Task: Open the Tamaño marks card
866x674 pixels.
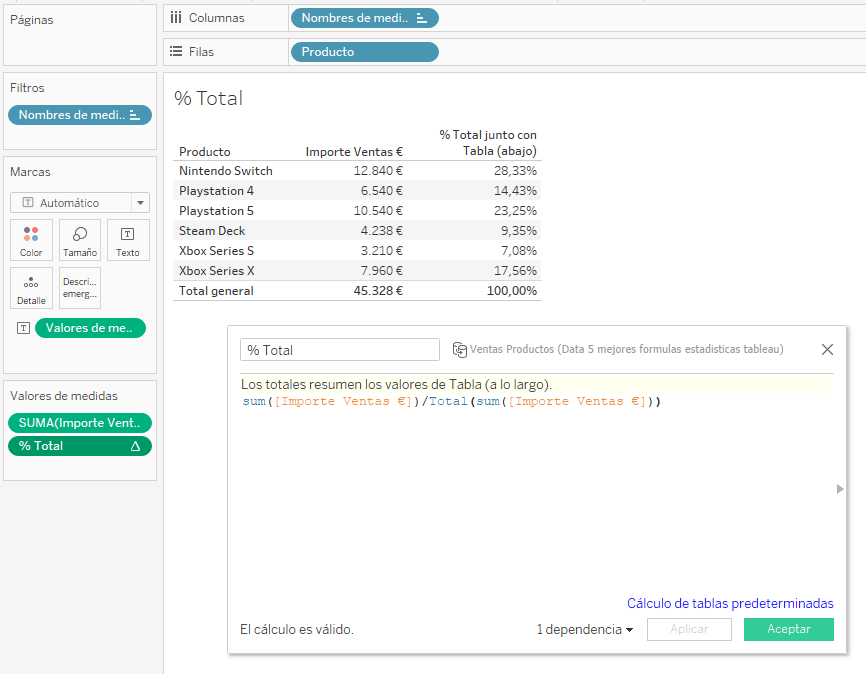Action: (x=80, y=240)
